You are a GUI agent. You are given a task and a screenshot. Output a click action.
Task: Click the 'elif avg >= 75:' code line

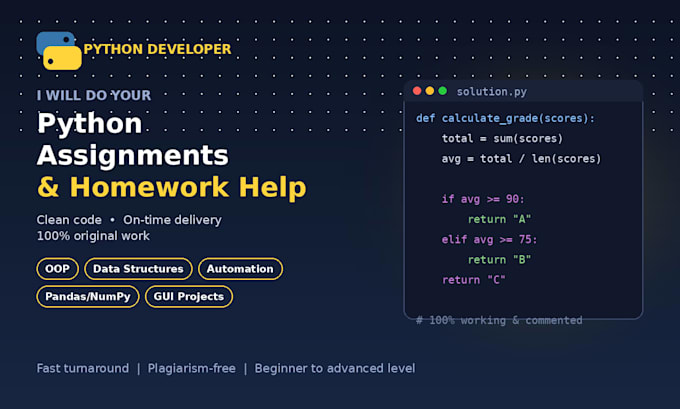coord(489,239)
